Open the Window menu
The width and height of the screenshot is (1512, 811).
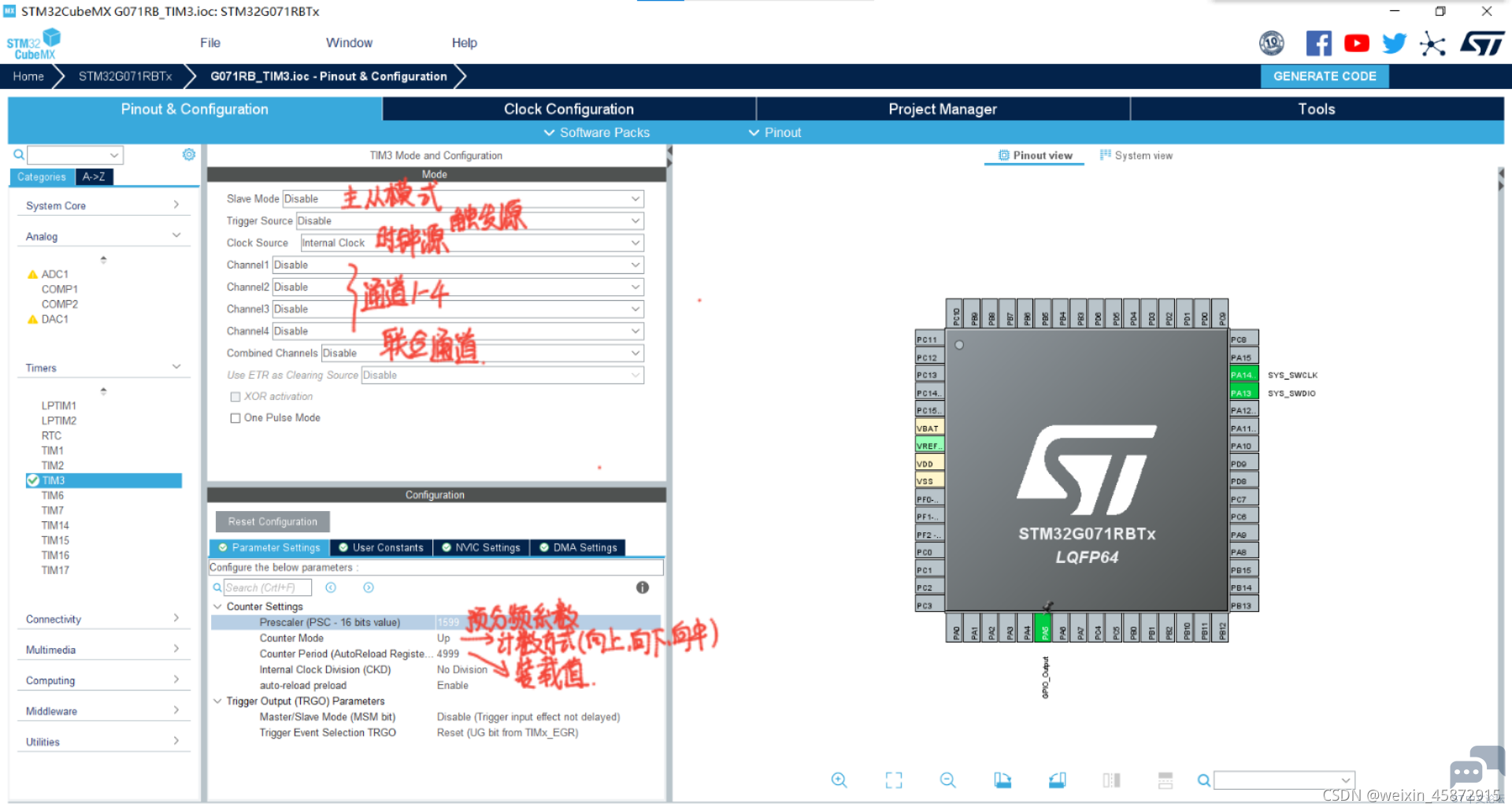[349, 43]
